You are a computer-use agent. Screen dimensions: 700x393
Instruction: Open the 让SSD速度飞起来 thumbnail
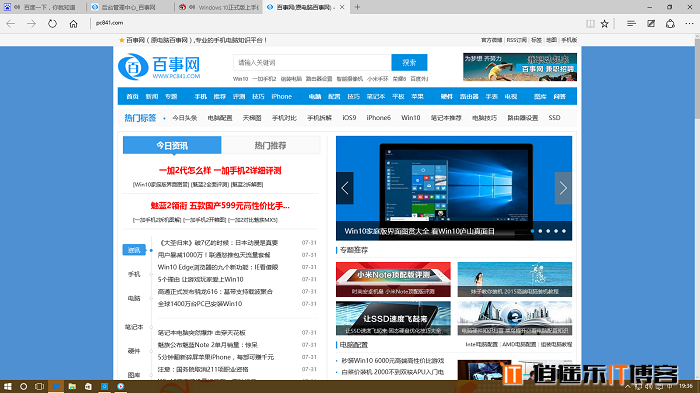coord(393,318)
